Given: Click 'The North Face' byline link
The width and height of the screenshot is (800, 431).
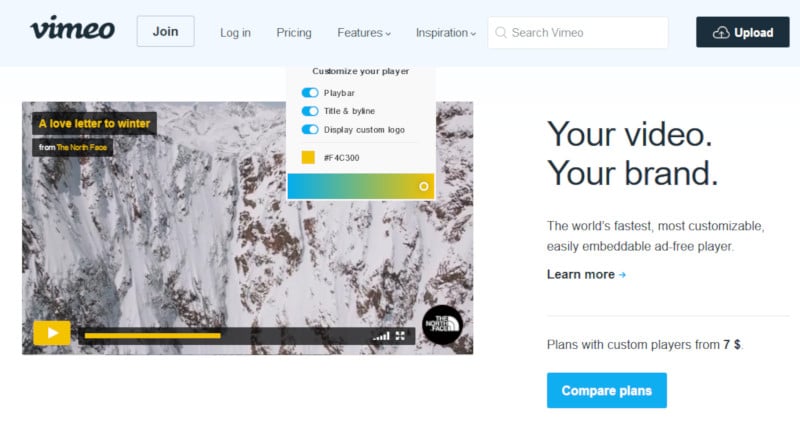Looking at the screenshot, I should click(82, 147).
